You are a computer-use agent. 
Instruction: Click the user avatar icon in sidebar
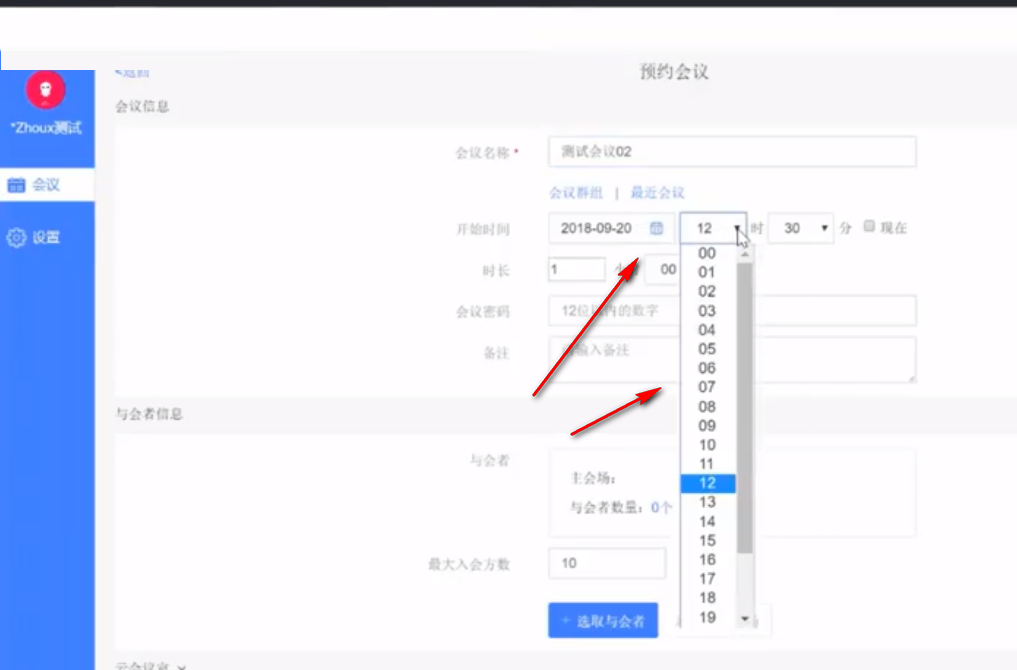pos(46,91)
